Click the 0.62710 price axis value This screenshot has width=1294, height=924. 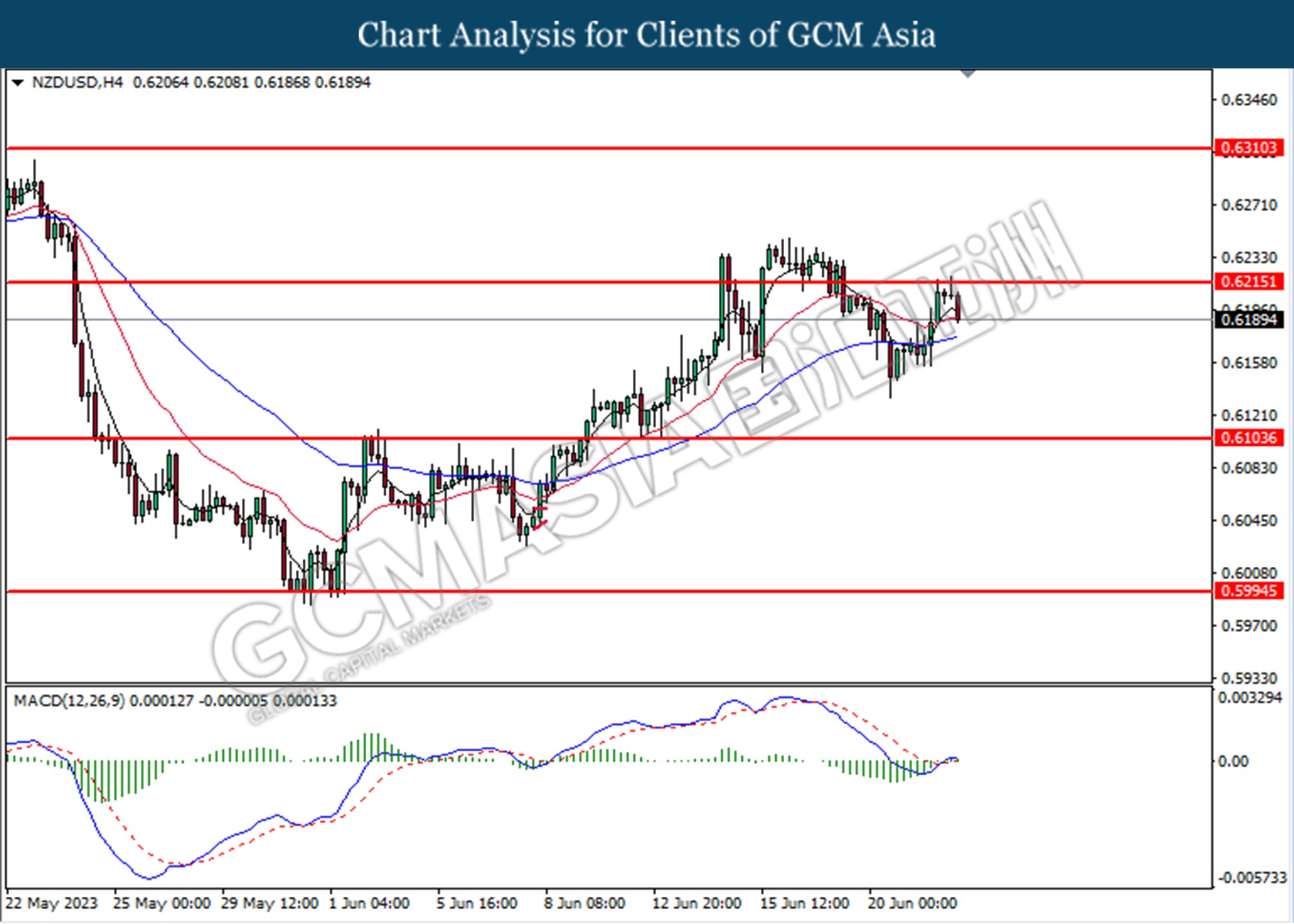coord(1249,205)
